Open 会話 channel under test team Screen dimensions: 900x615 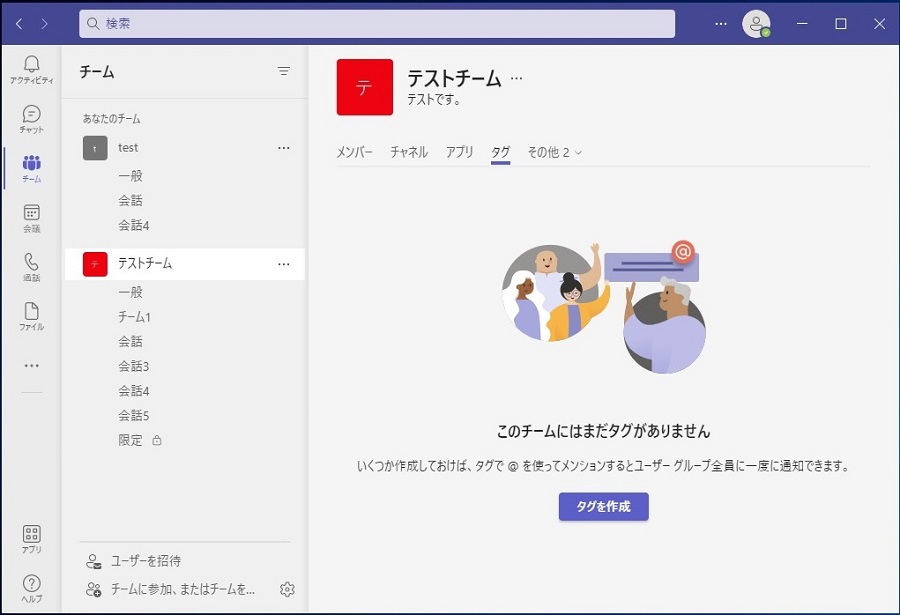(x=130, y=200)
